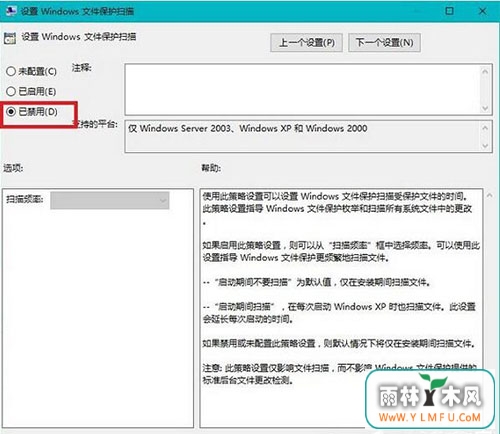500x434 pixels.
Task: Click the 扫描频率 dropdown chevron arrow
Action: point(163,201)
